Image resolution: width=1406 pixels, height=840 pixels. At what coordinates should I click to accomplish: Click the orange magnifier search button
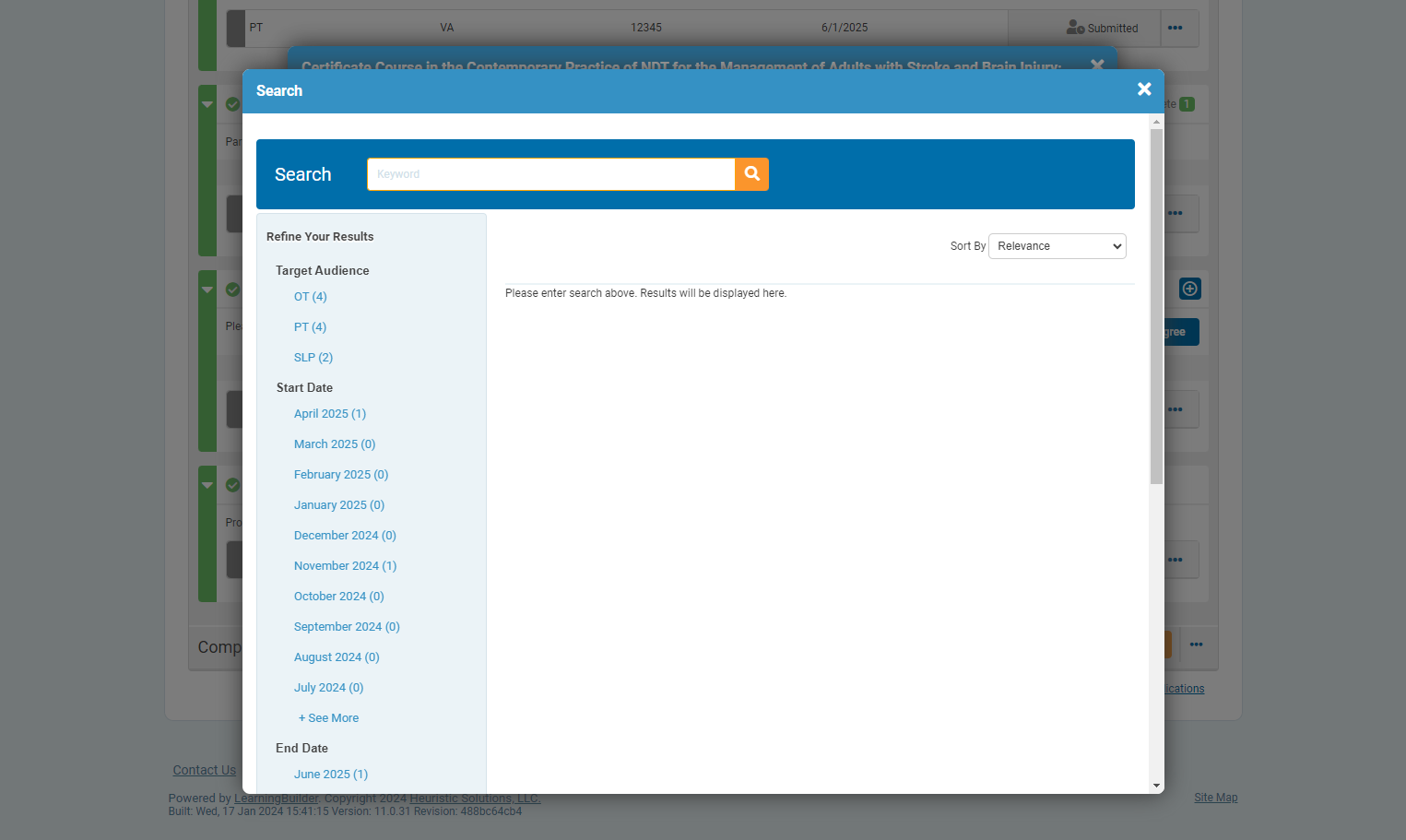(x=751, y=174)
